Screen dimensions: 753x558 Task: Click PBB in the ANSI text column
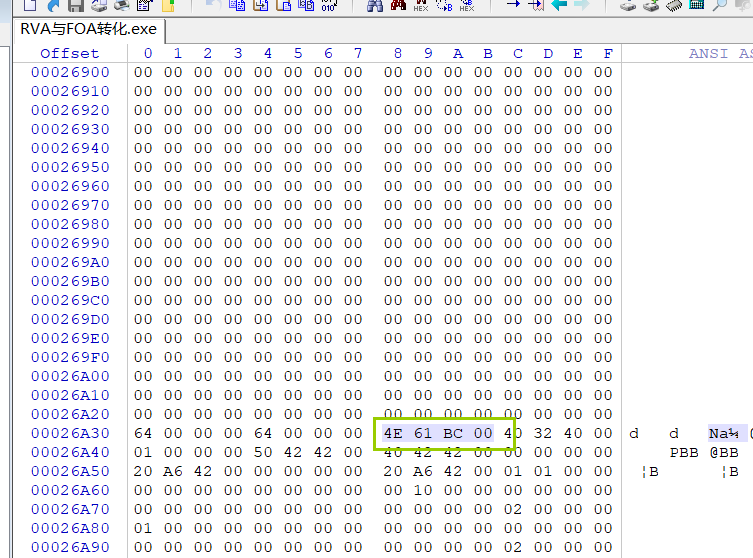[x=684, y=452]
